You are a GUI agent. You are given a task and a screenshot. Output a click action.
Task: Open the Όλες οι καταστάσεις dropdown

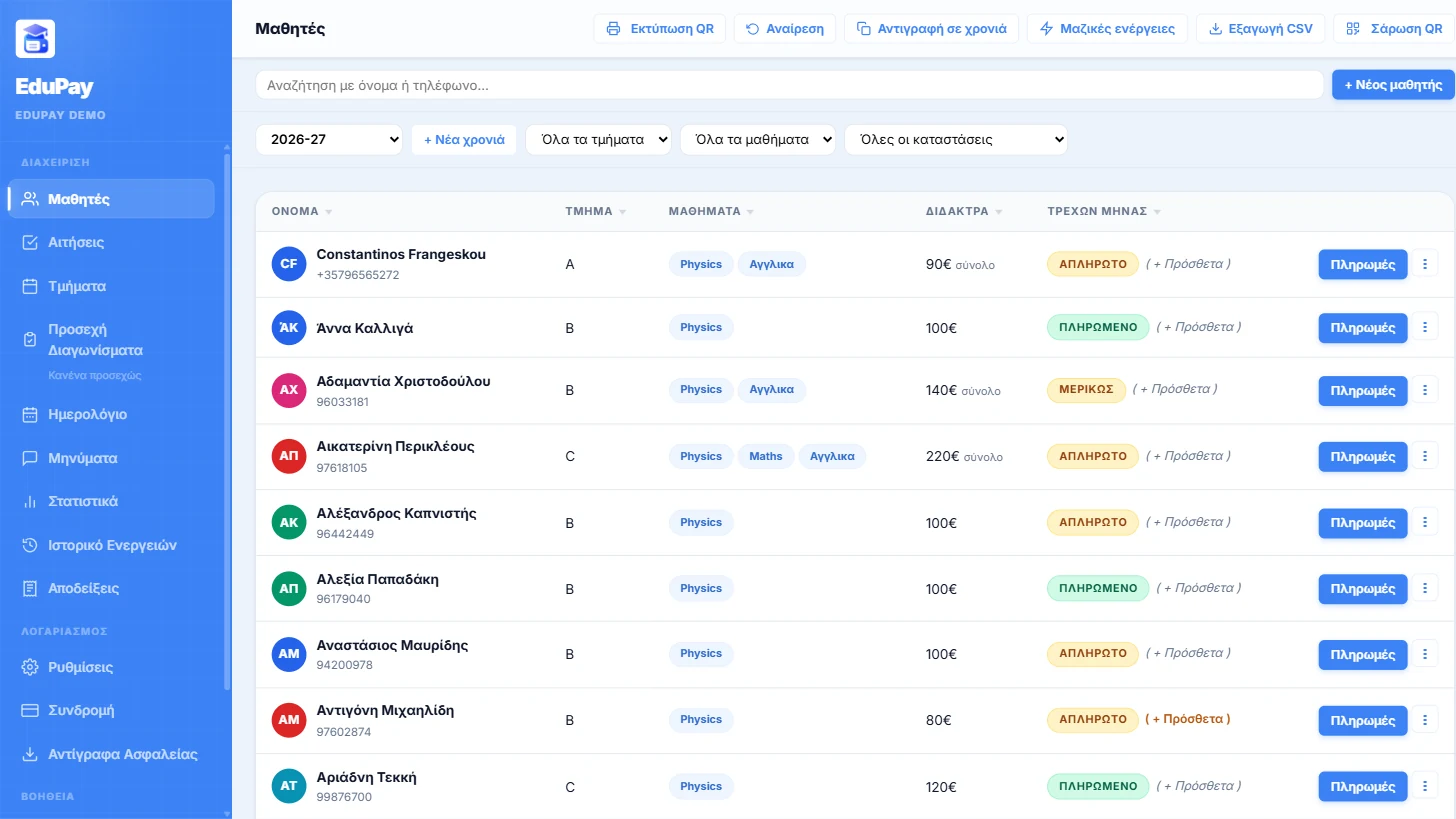[x=956, y=139]
